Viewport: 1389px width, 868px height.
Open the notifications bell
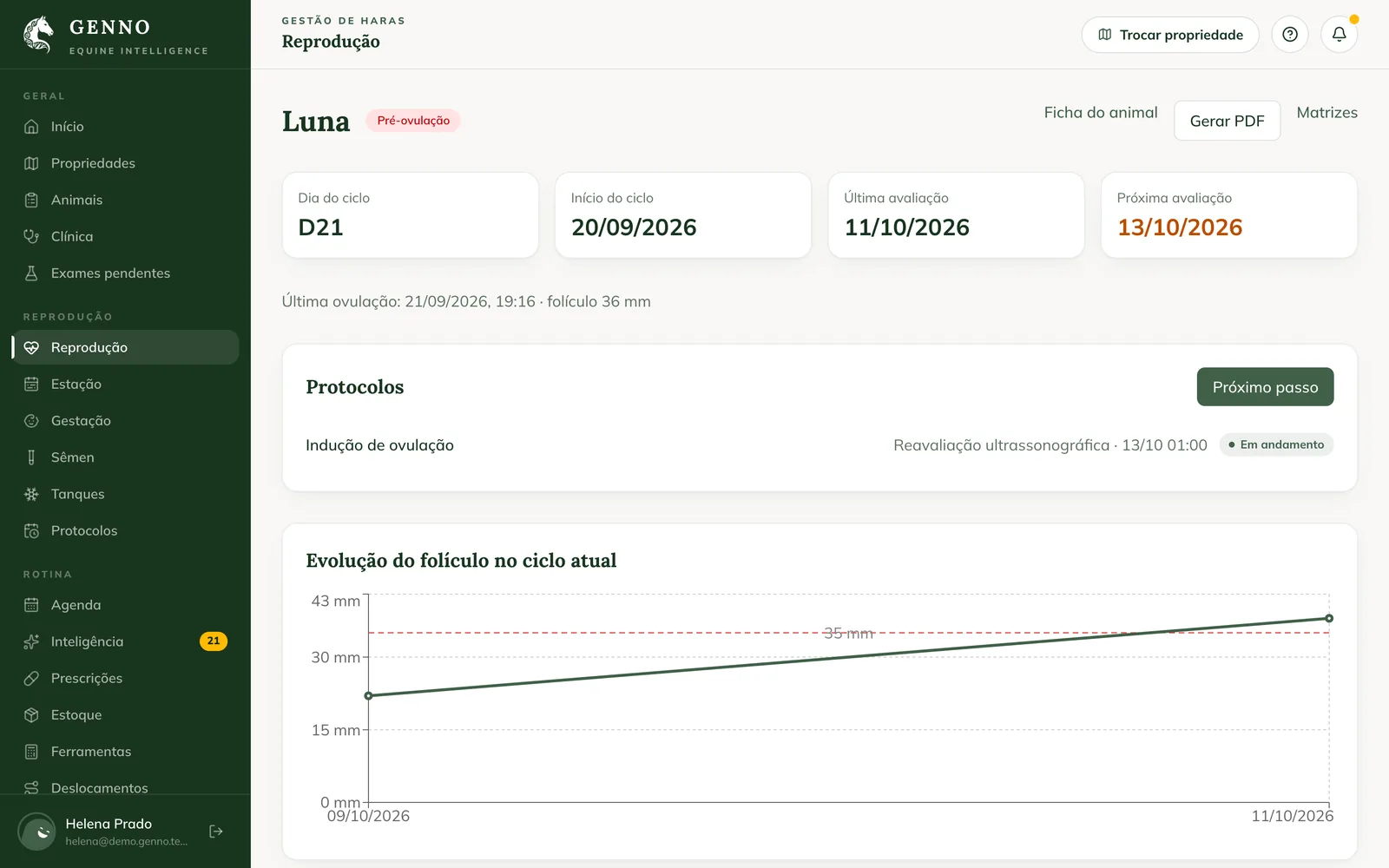click(x=1340, y=35)
